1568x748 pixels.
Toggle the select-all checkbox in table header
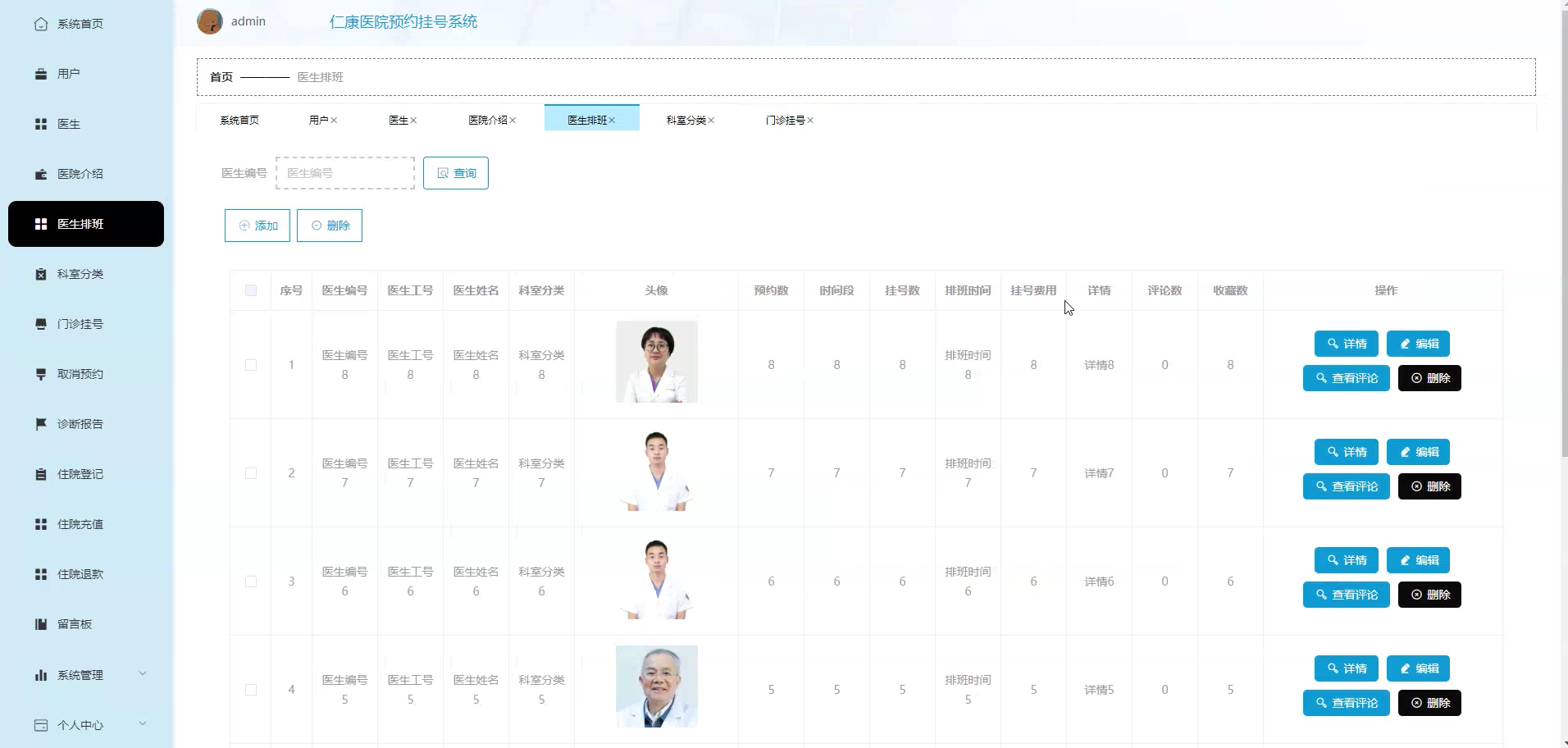coord(251,290)
